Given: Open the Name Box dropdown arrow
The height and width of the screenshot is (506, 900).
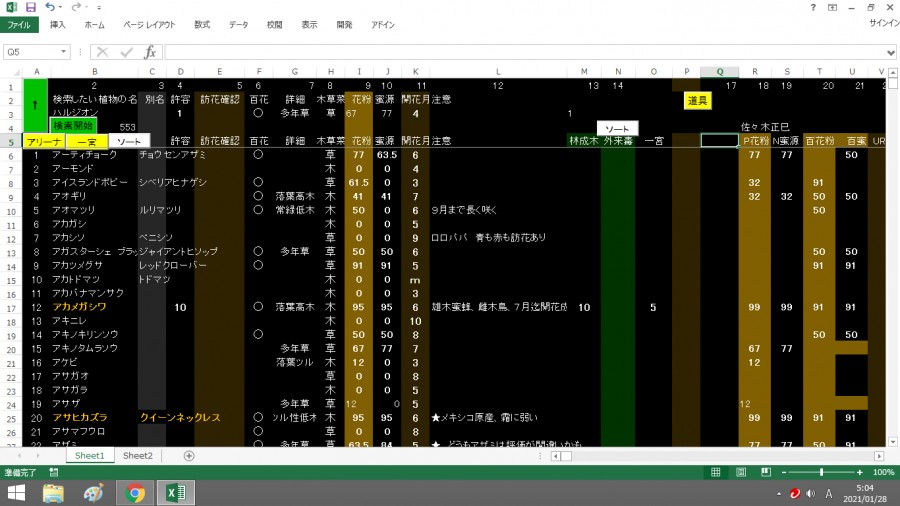Looking at the screenshot, I should [x=65, y=52].
